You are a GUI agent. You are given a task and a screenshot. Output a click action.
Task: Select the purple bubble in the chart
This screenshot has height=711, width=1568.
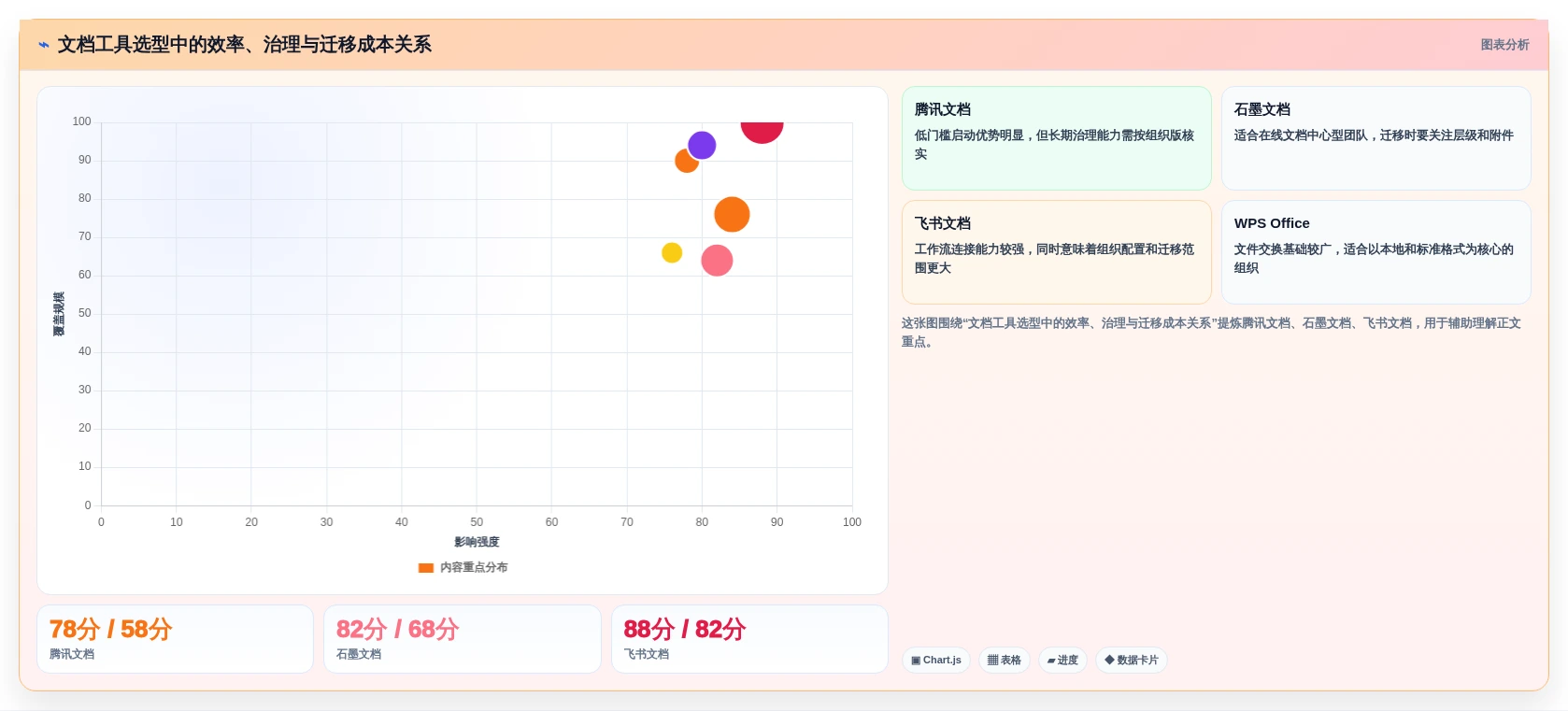tap(702, 146)
